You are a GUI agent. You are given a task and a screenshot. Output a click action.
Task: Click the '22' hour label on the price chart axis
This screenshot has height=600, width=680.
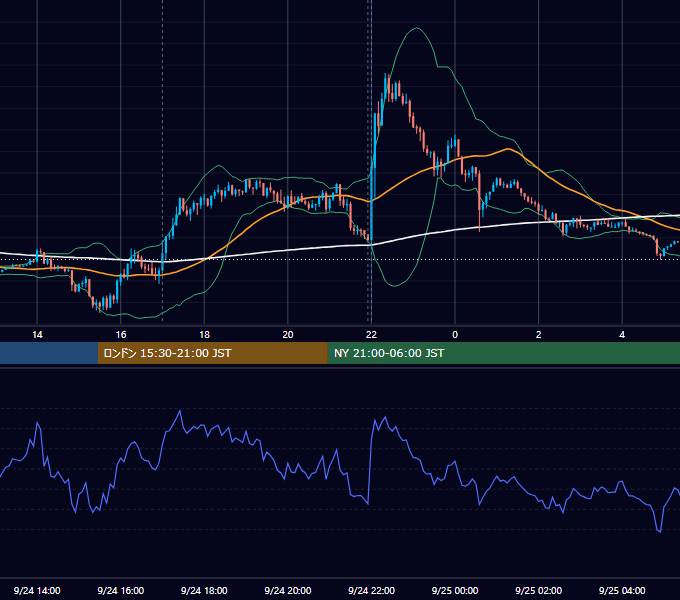tap(371, 335)
